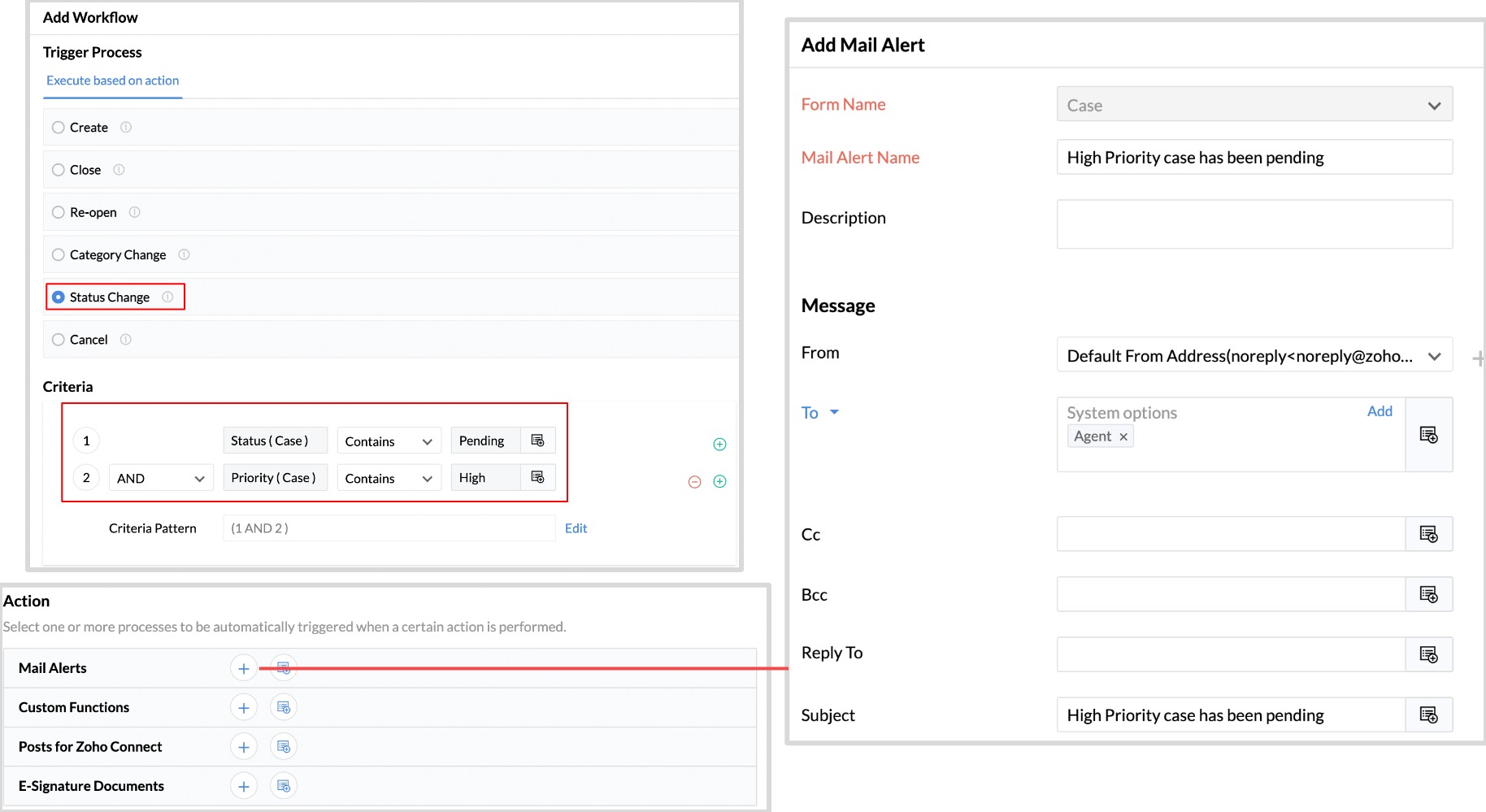Click the Edit link for Criteria Pattern
The width and height of the screenshot is (1486, 812).
click(x=576, y=528)
